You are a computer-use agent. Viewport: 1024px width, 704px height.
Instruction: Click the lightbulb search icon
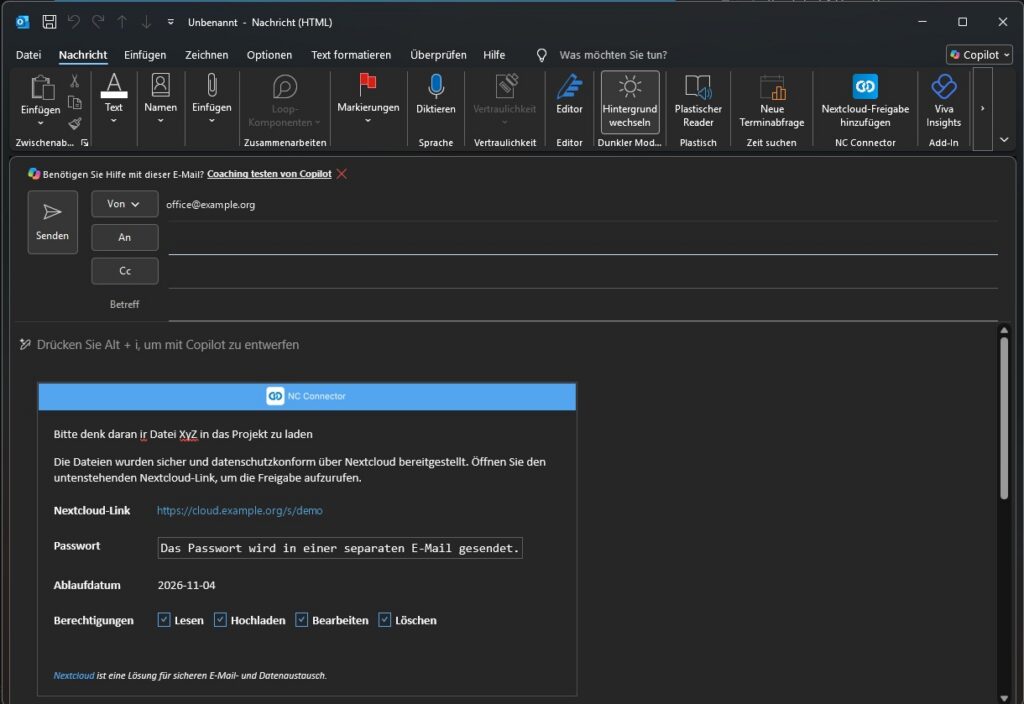541,55
